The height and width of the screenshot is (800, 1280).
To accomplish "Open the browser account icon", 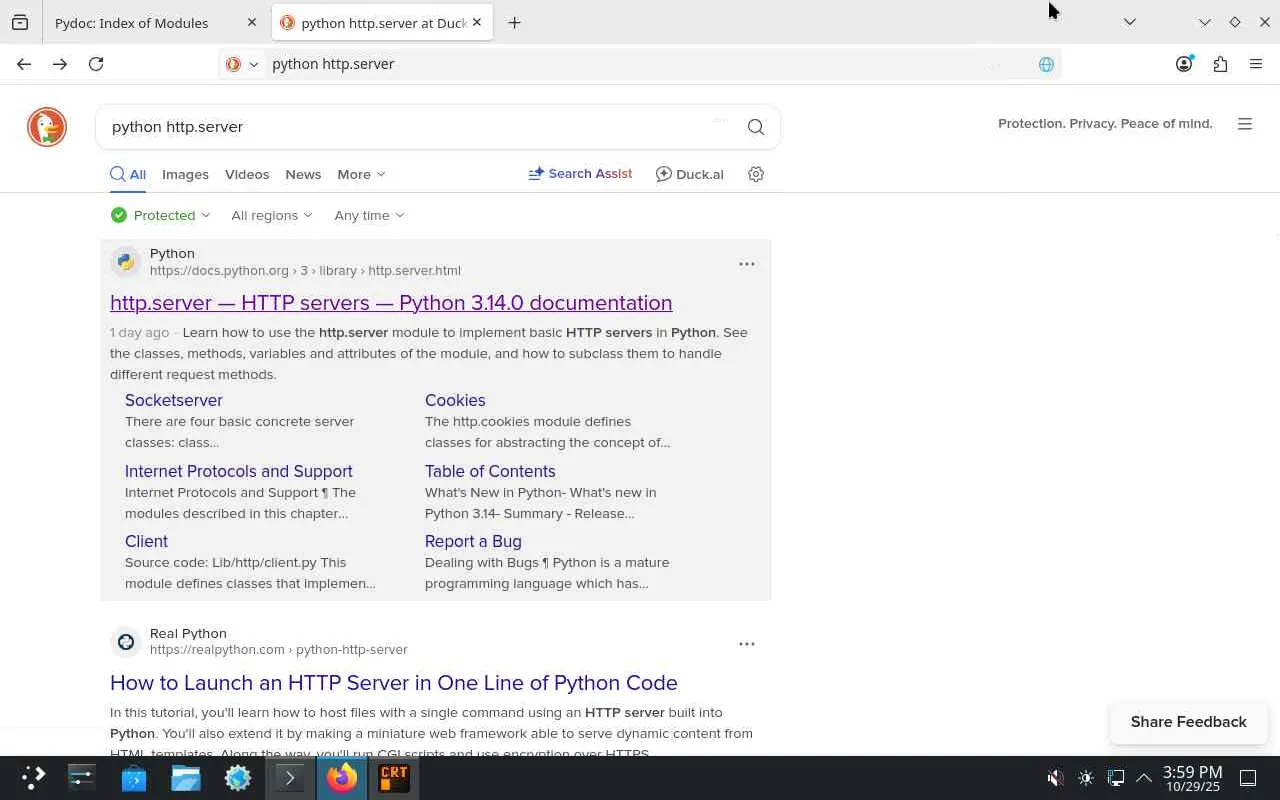I will click(1184, 64).
